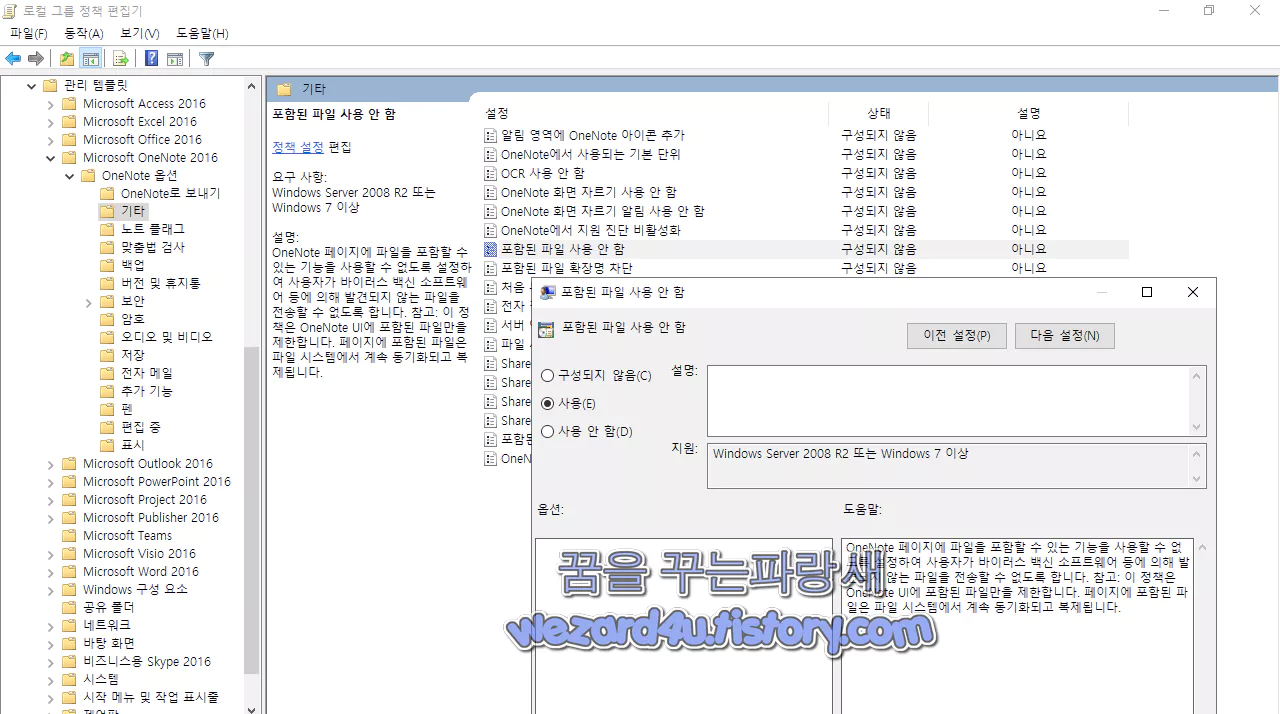Screen dimensions: 1280x714
Task: Expand Microsoft Word 2016 node
Action: point(51,572)
